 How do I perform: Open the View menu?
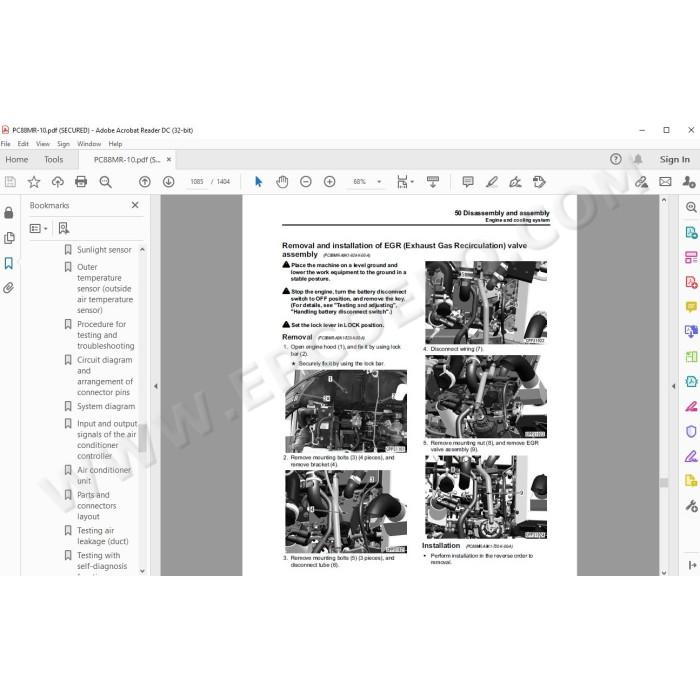(43, 144)
